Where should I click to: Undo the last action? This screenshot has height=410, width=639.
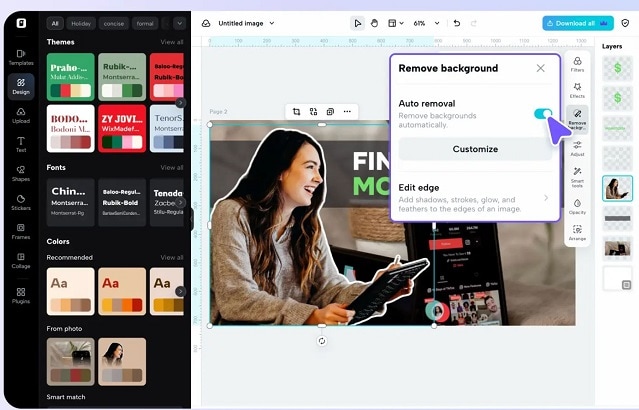tap(457, 23)
